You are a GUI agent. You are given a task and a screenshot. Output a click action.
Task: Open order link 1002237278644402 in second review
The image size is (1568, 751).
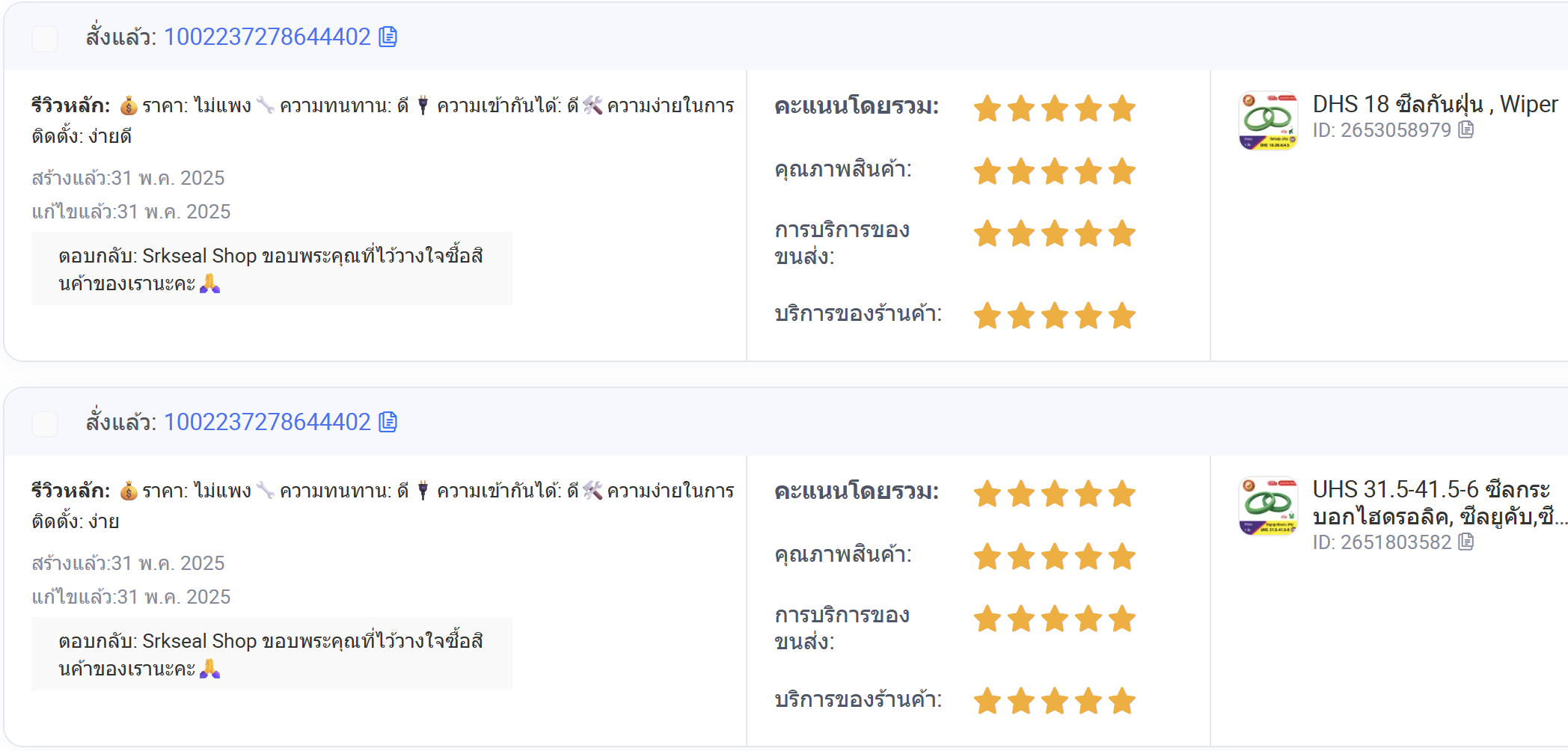pyautogui.click(x=267, y=422)
